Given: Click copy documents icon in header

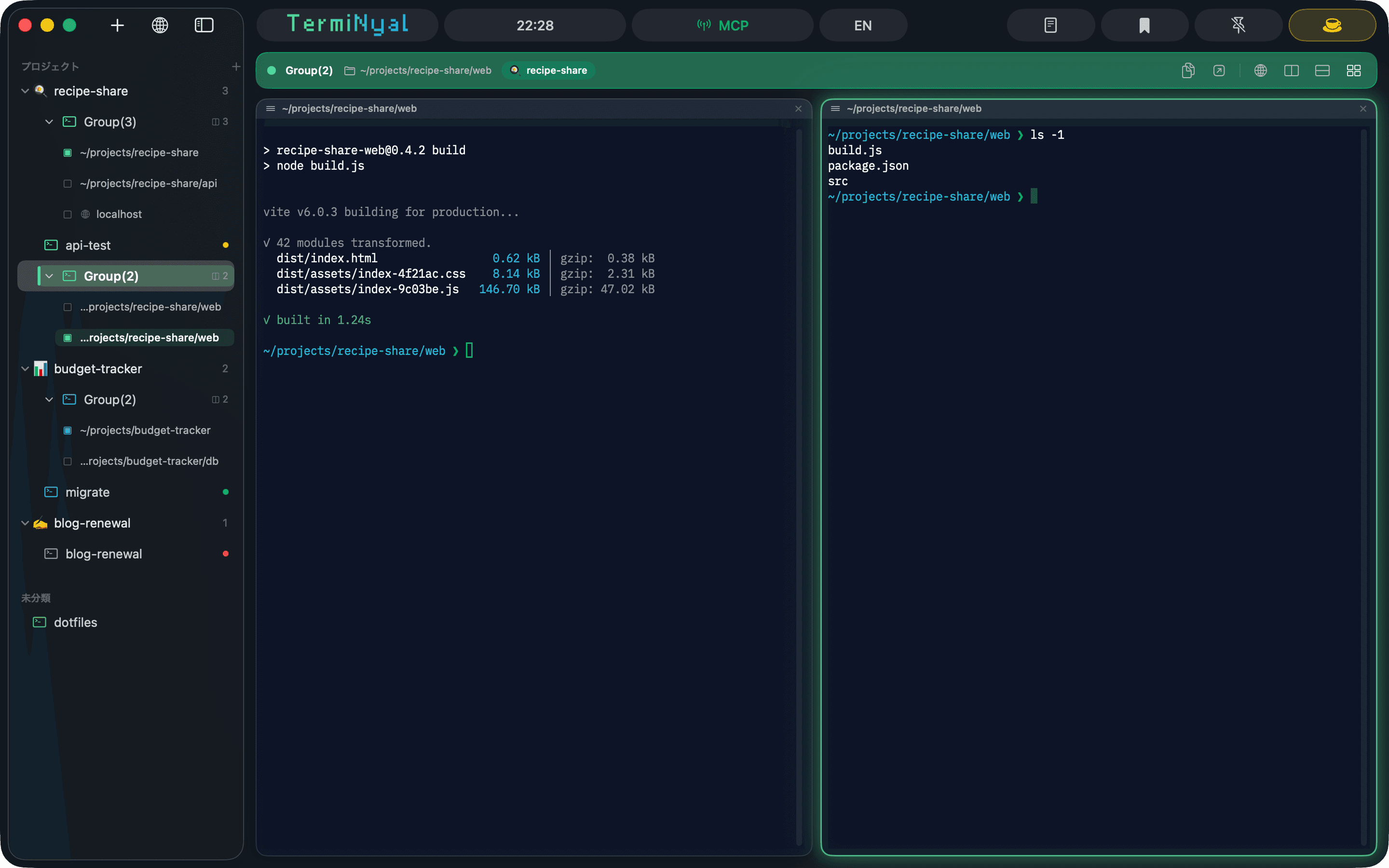Looking at the screenshot, I should coord(1187,70).
